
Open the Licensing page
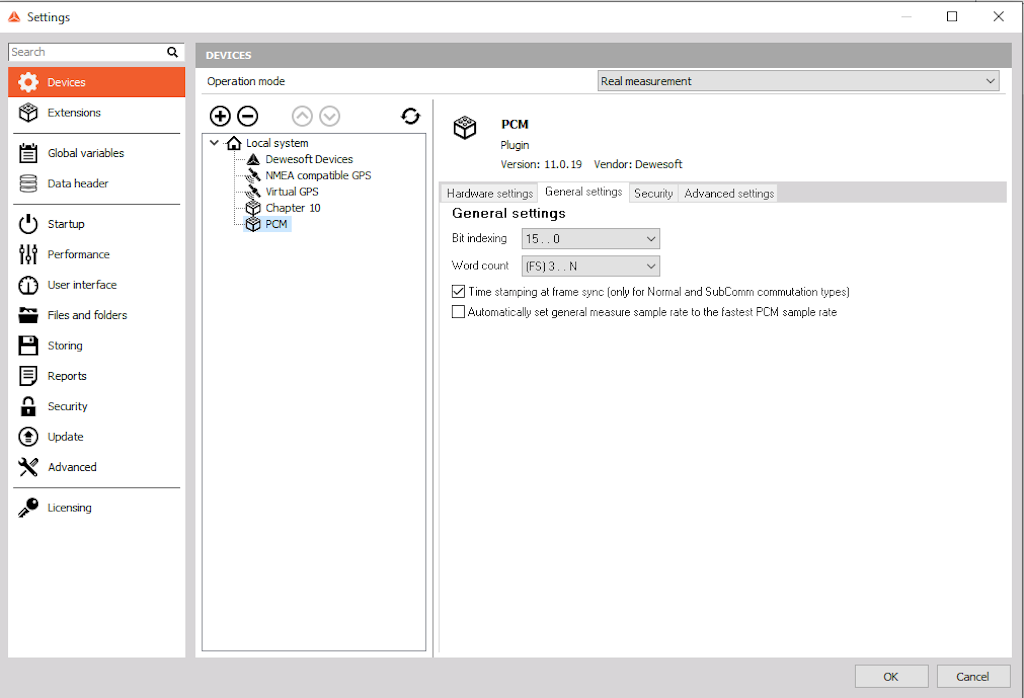(x=97, y=507)
